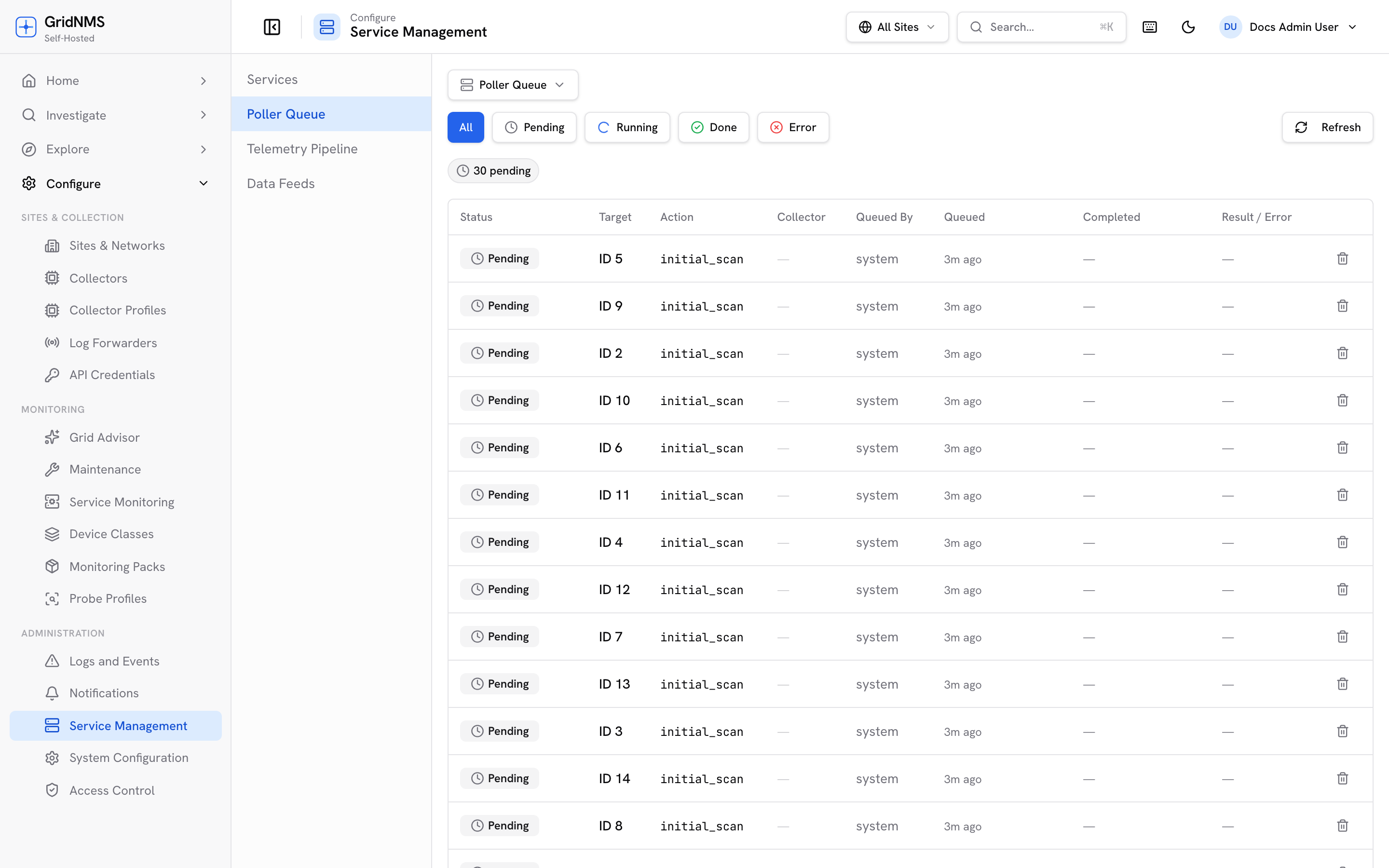Open System Configuration page
The image size is (1389, 868).
[116, 759]
